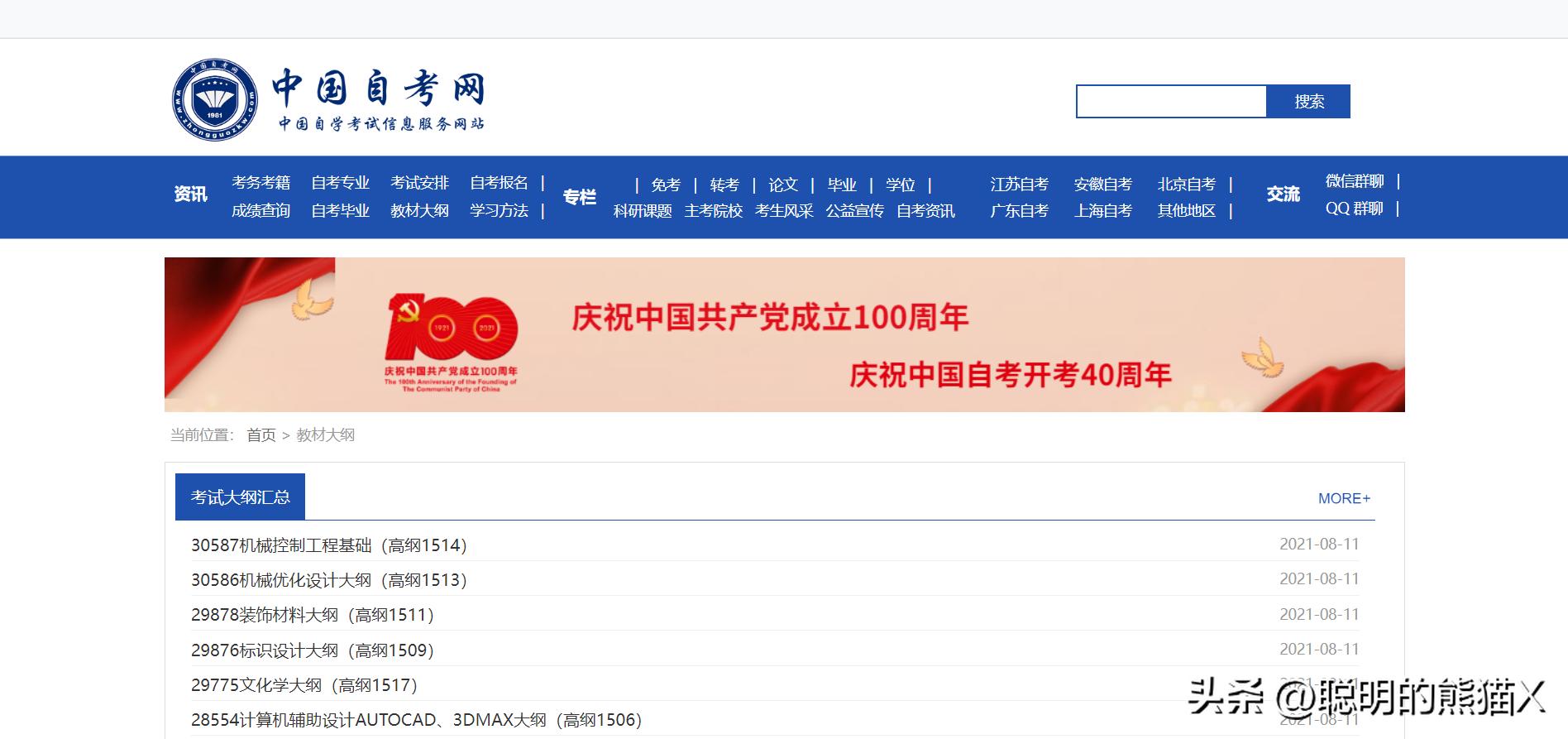Open the QQ群聊 link
1568x739 pixels.
click(x=1355, y=208)
